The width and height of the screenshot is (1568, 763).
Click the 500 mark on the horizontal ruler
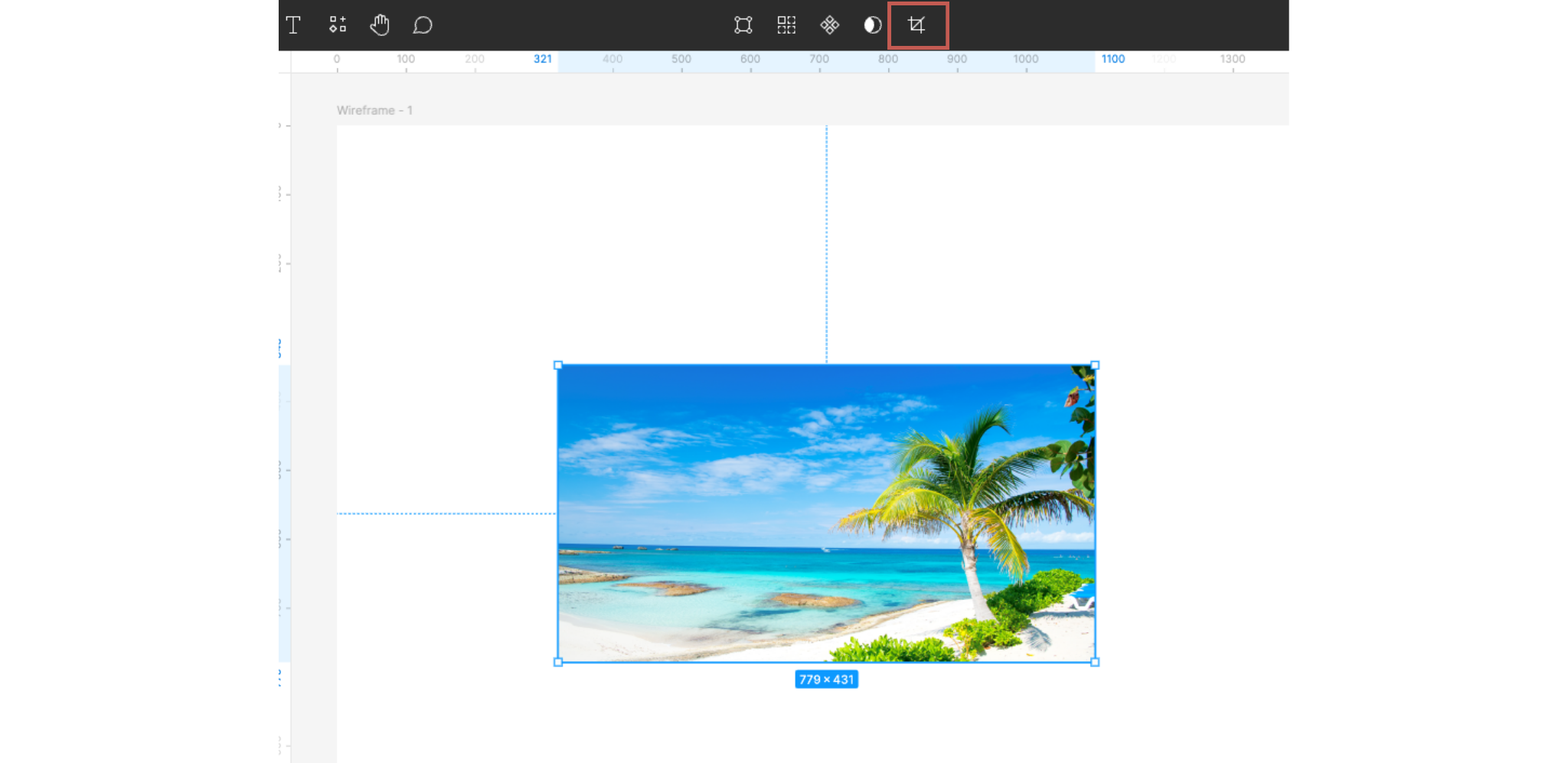click(681, 58)
